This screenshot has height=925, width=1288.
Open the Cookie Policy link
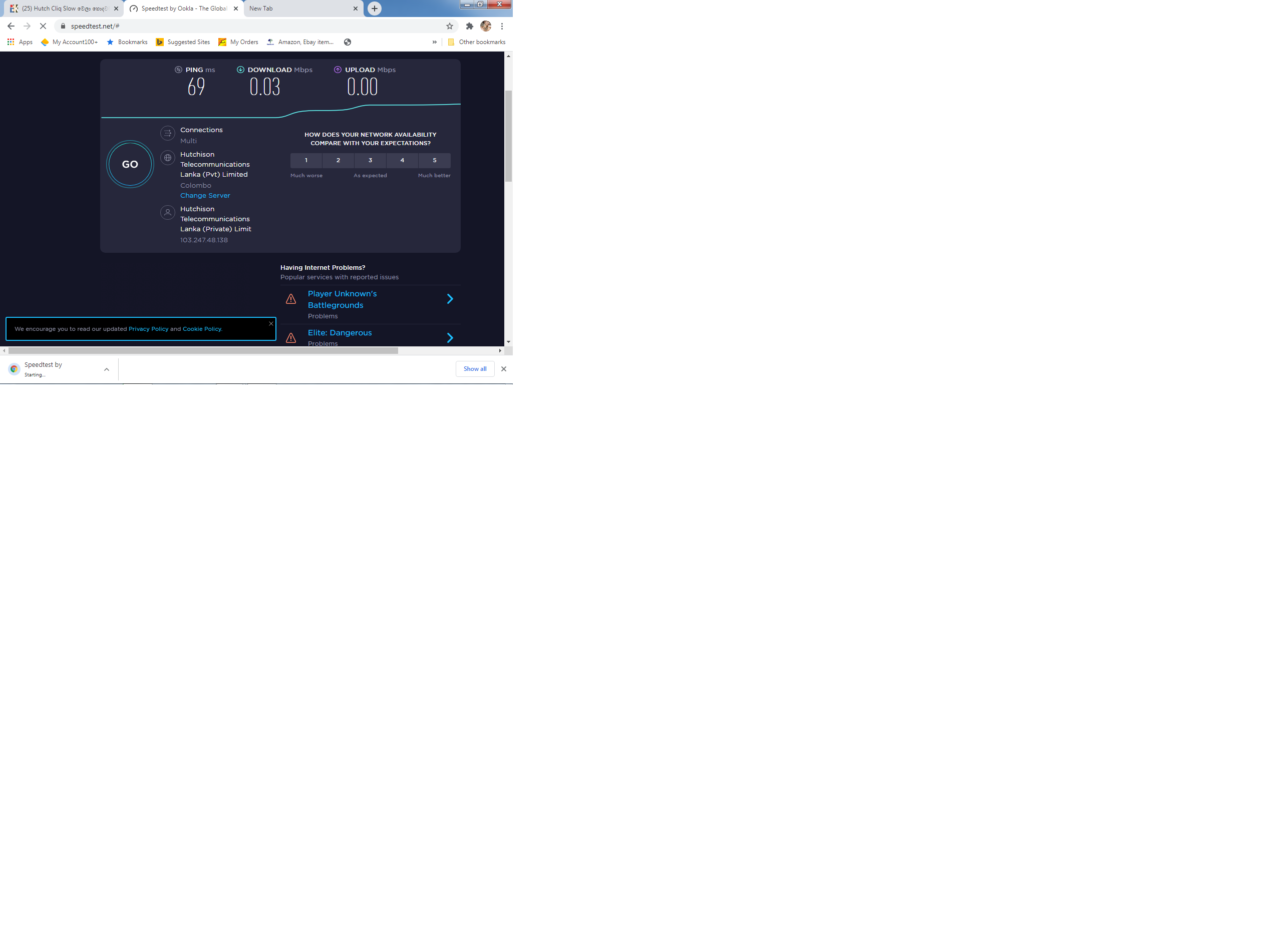[202, 329]
